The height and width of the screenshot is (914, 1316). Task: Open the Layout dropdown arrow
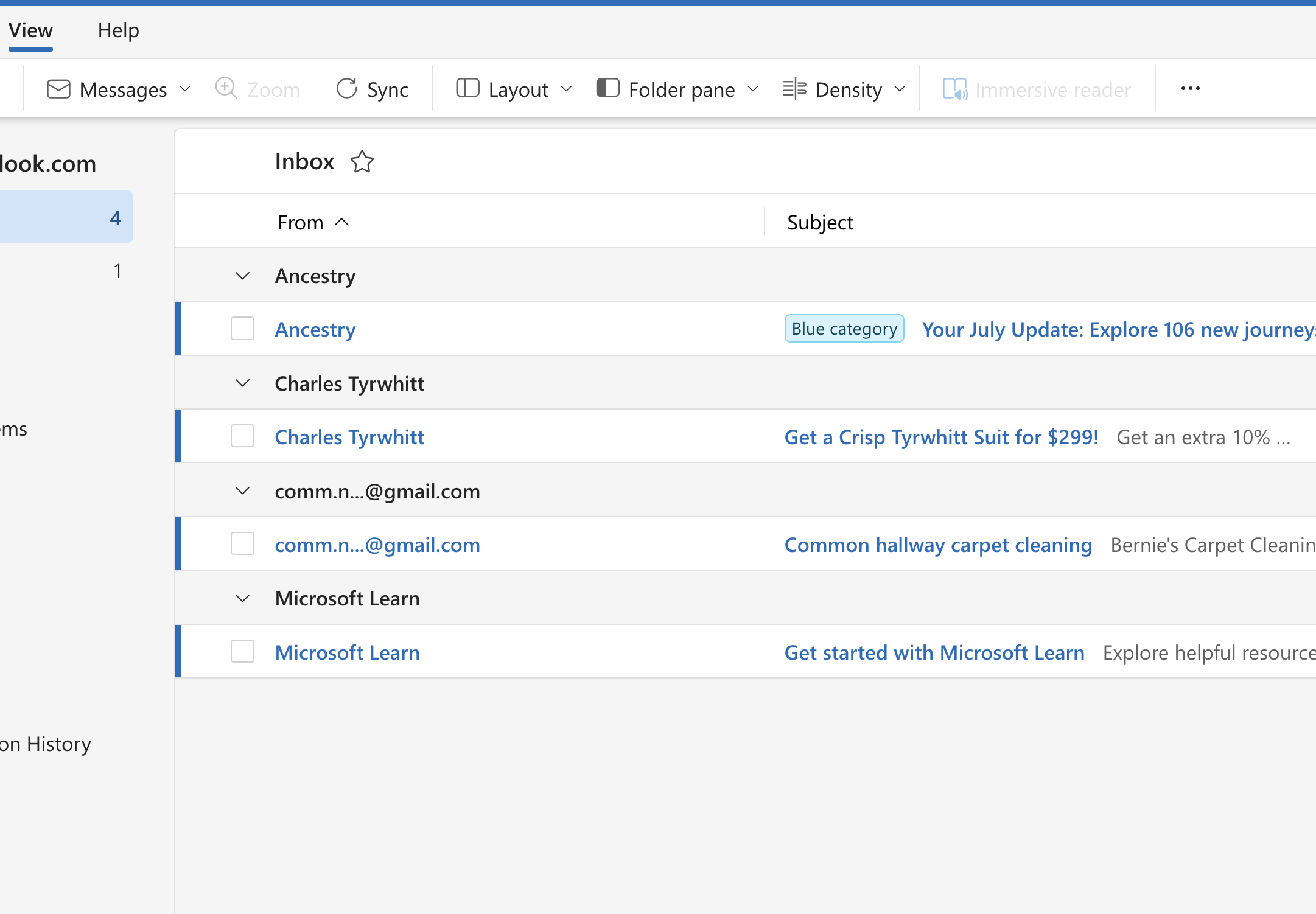pos(566,89)
